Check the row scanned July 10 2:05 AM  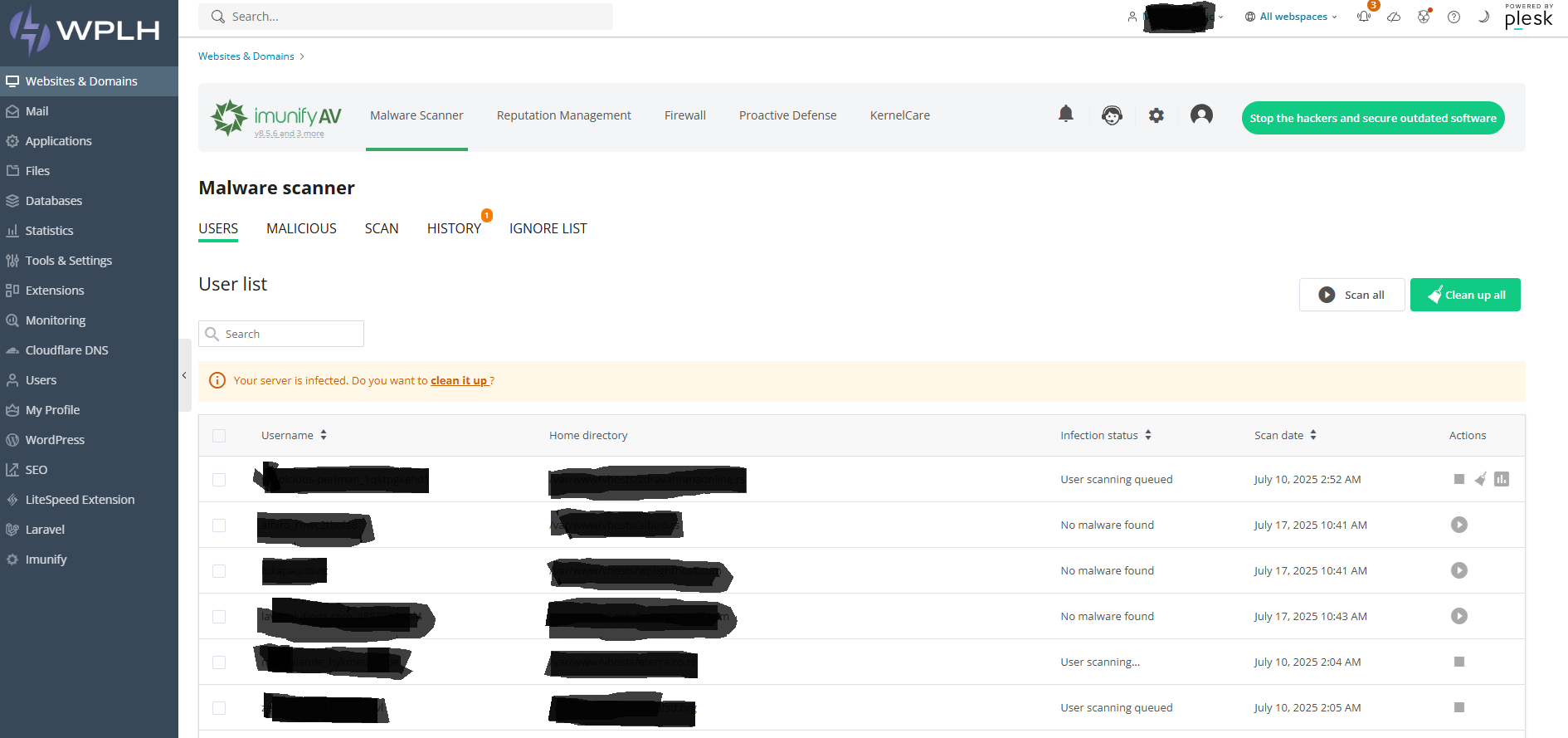[x=219, y=708]
